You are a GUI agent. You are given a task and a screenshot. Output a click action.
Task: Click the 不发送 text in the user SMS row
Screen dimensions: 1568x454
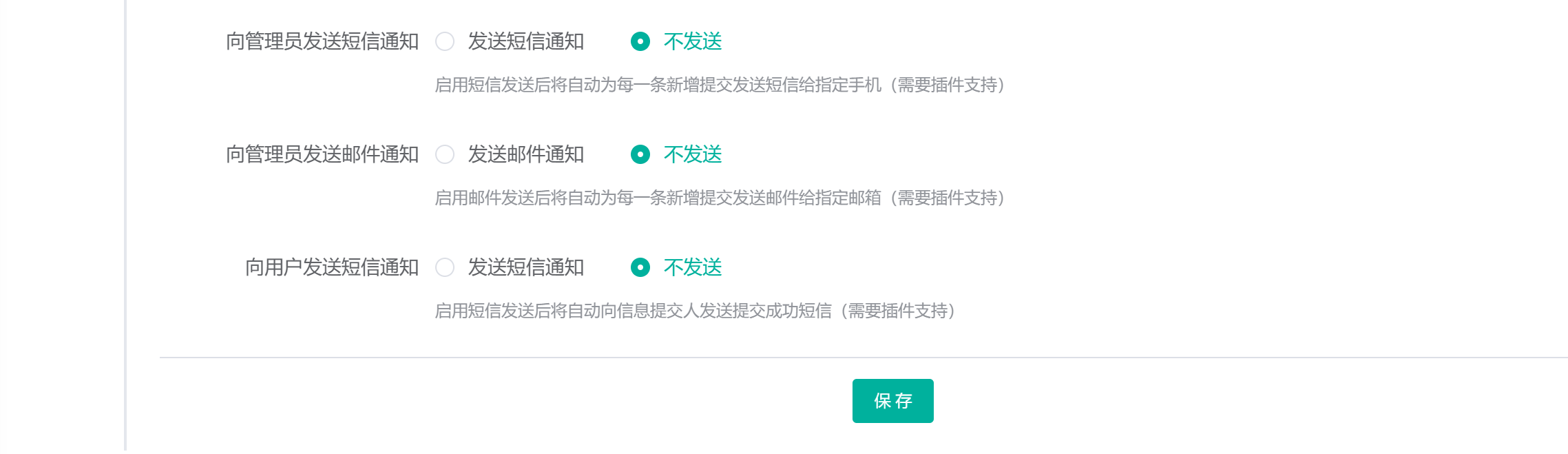[x=693, y=267]
